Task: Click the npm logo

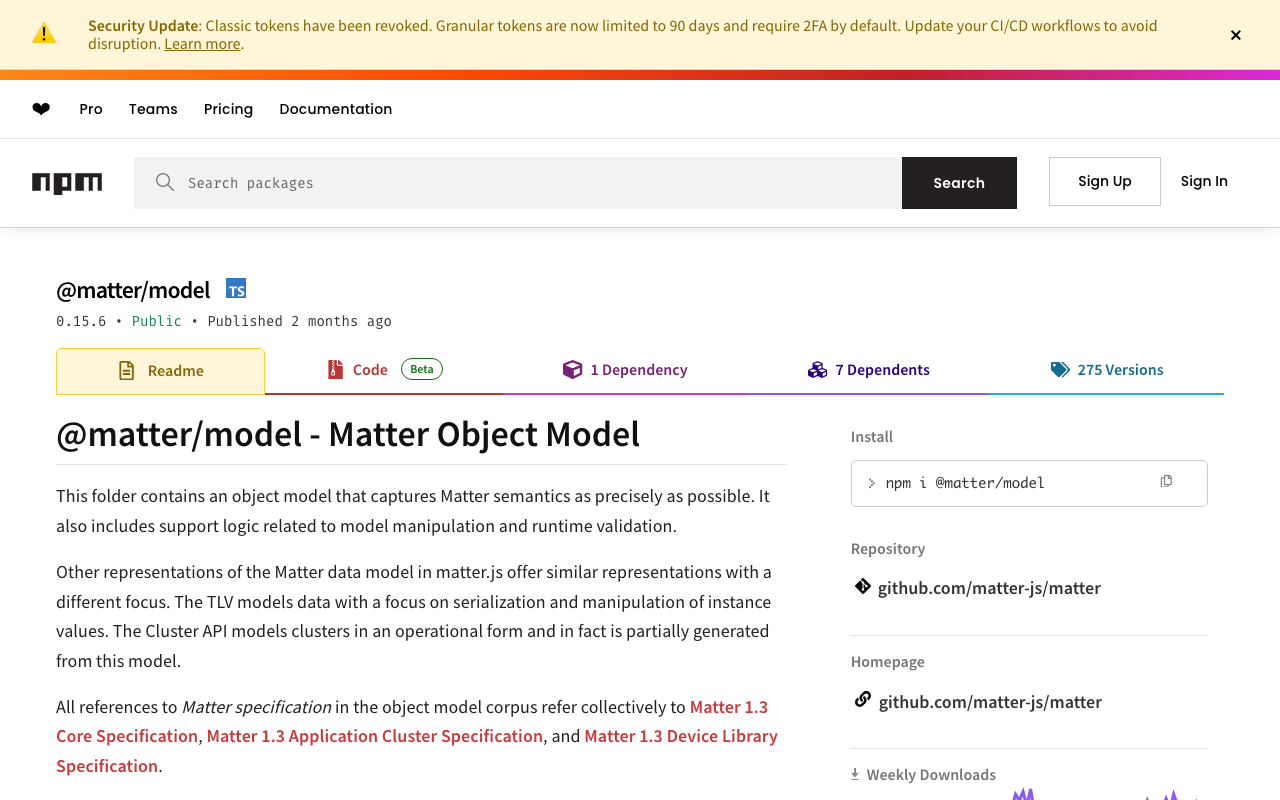Action: coord(67,183)
